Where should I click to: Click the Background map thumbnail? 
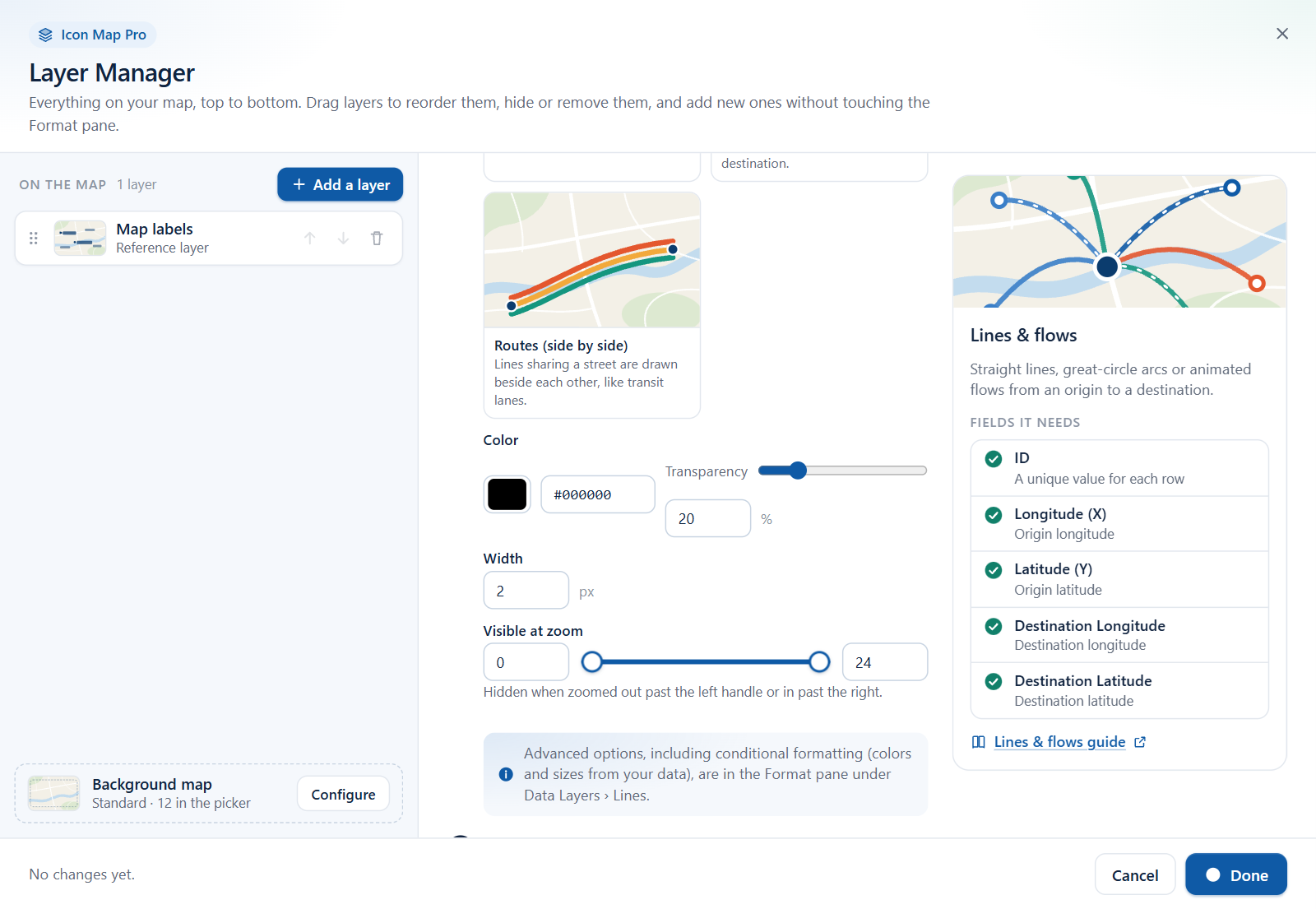pyautogui.click(x=54, y=794)
